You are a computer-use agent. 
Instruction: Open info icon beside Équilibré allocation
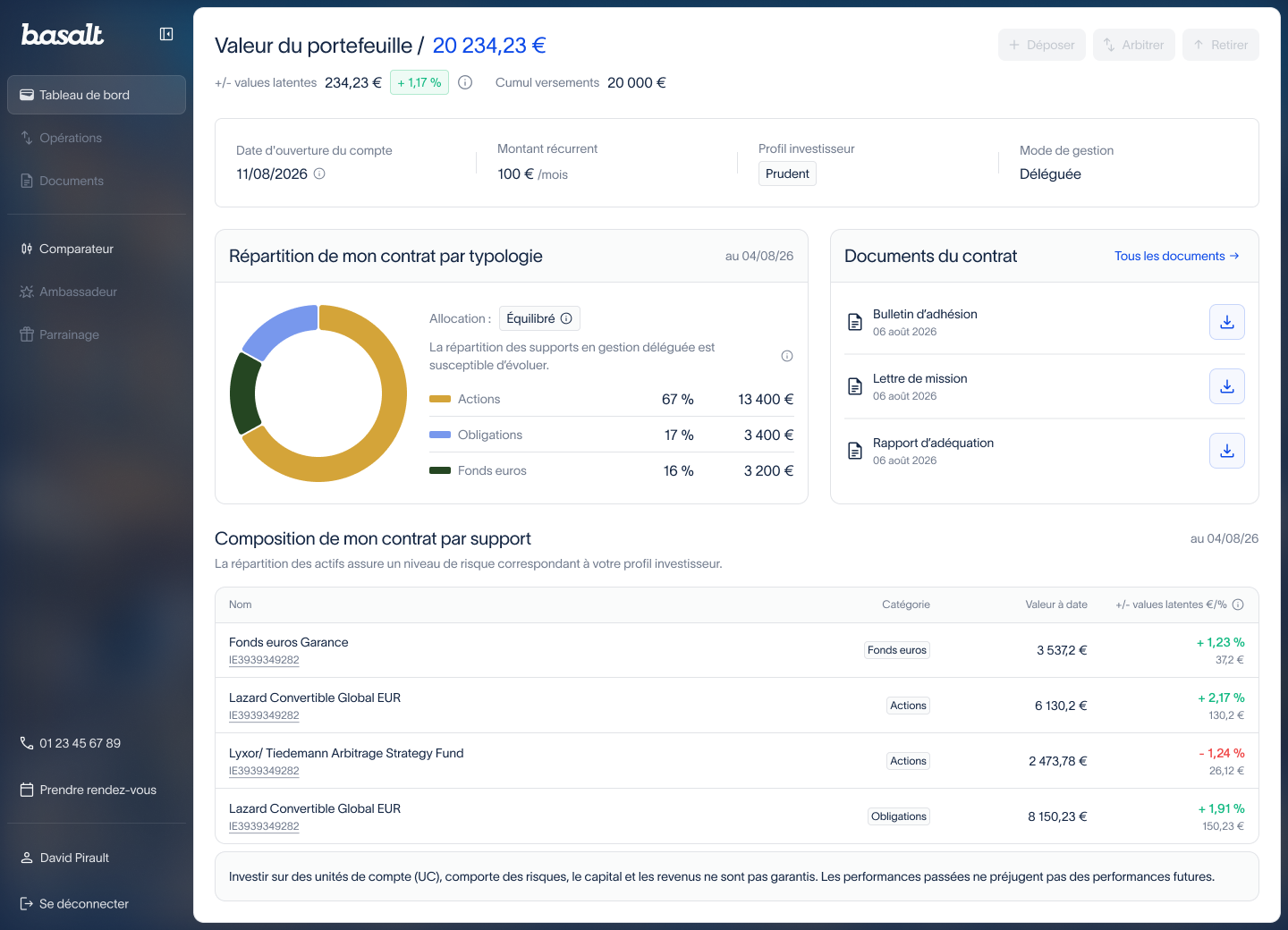click(x=566, y=318)
